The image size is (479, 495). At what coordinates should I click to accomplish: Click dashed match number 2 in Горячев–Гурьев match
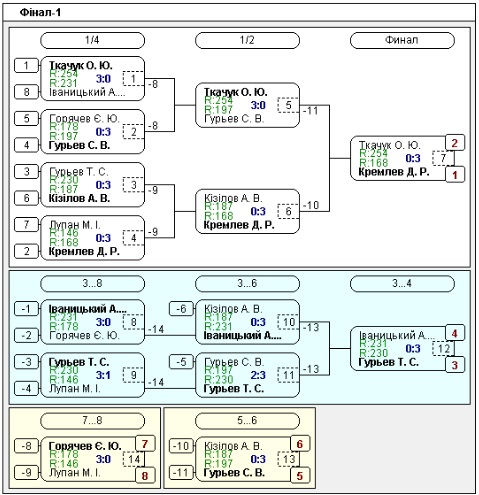[133, 132]
